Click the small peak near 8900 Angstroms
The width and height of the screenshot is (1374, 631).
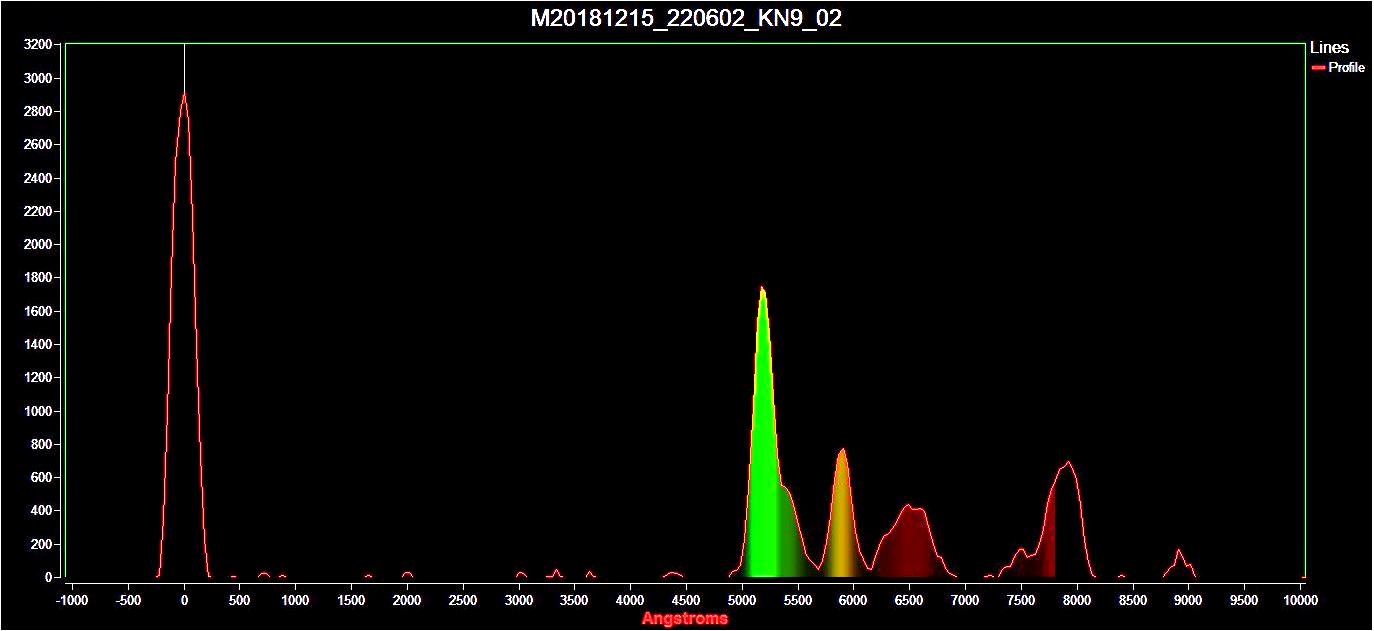pyautogui.click(x=1179, y=551)
